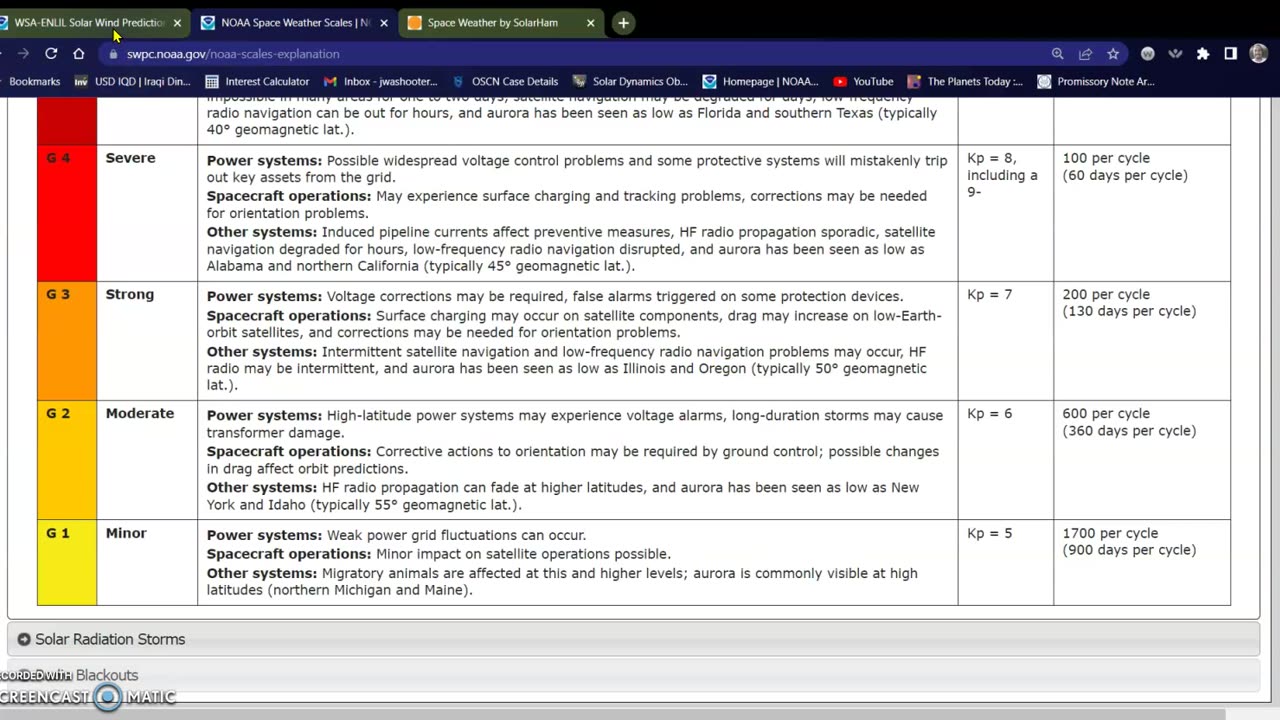1280x720 pixels.
Task: Open The Planets Today bookmark
Action: tap(965, 82)
